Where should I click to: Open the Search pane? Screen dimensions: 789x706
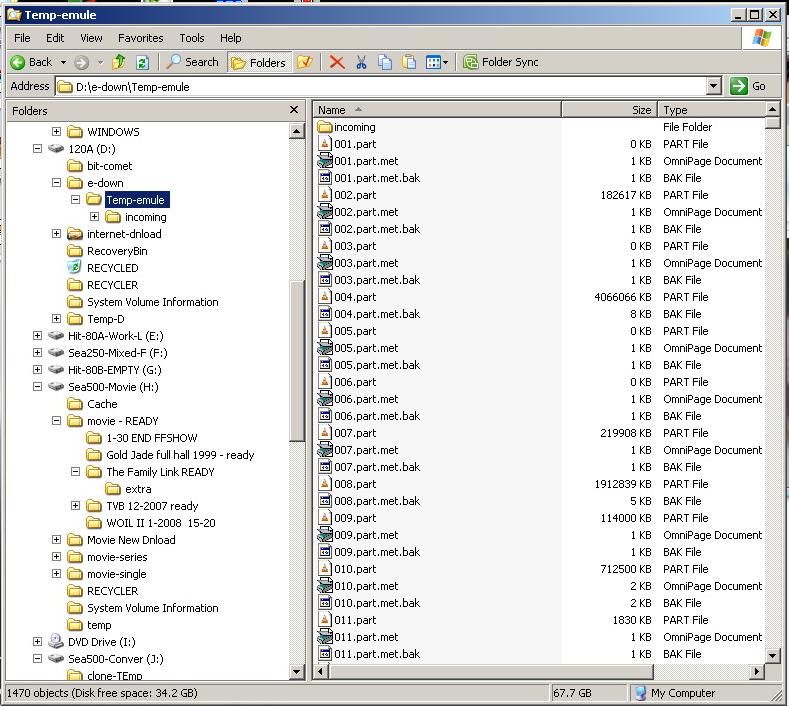[x=192, y=62]
